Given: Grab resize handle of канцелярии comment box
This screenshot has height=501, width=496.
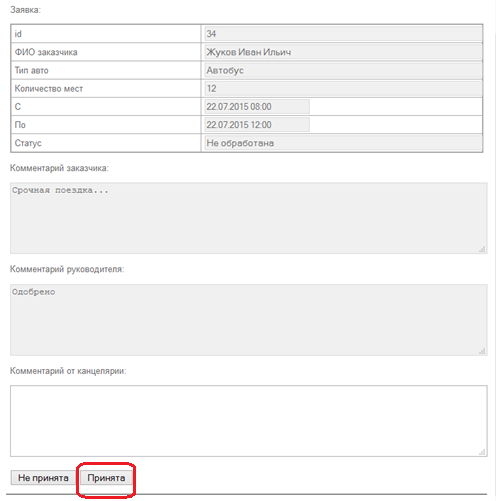Looking at the screenshot, I should coord(482,452).
